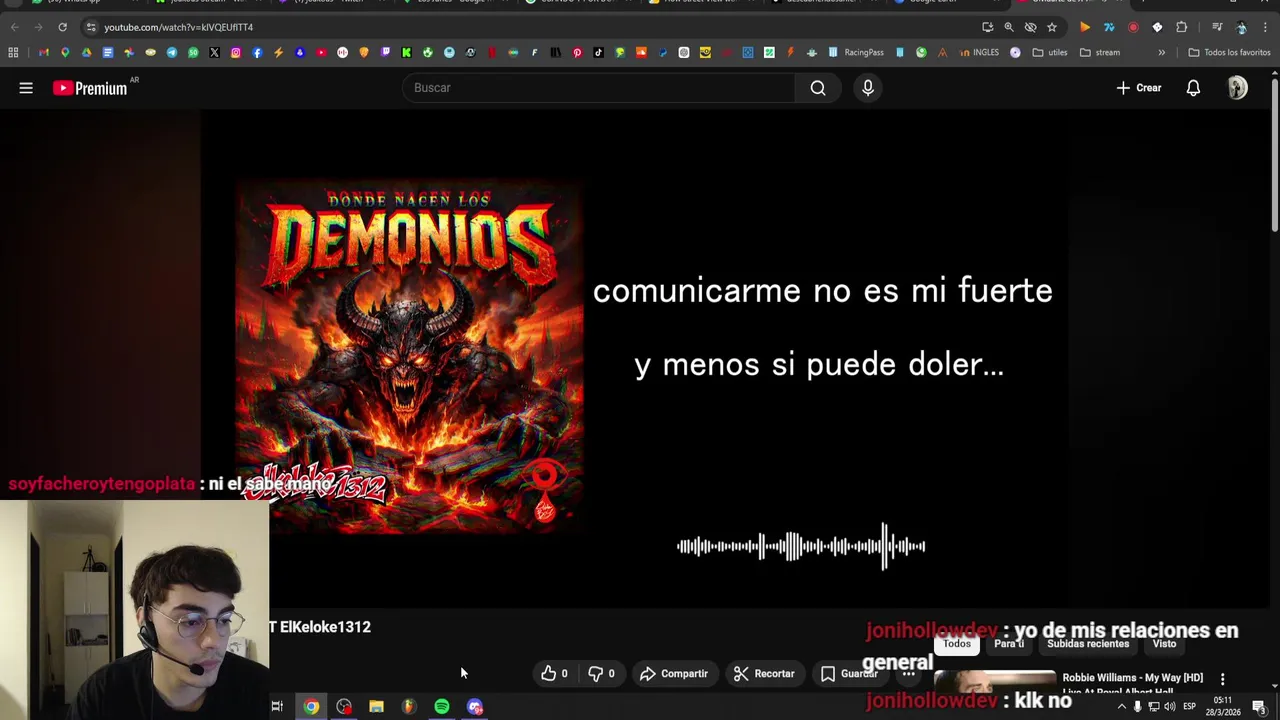Image resolution: width=1280 pixels, height=720 pixels.
Task: Click Chrome icon in the taskbar
Action: [x=312, y=707]
